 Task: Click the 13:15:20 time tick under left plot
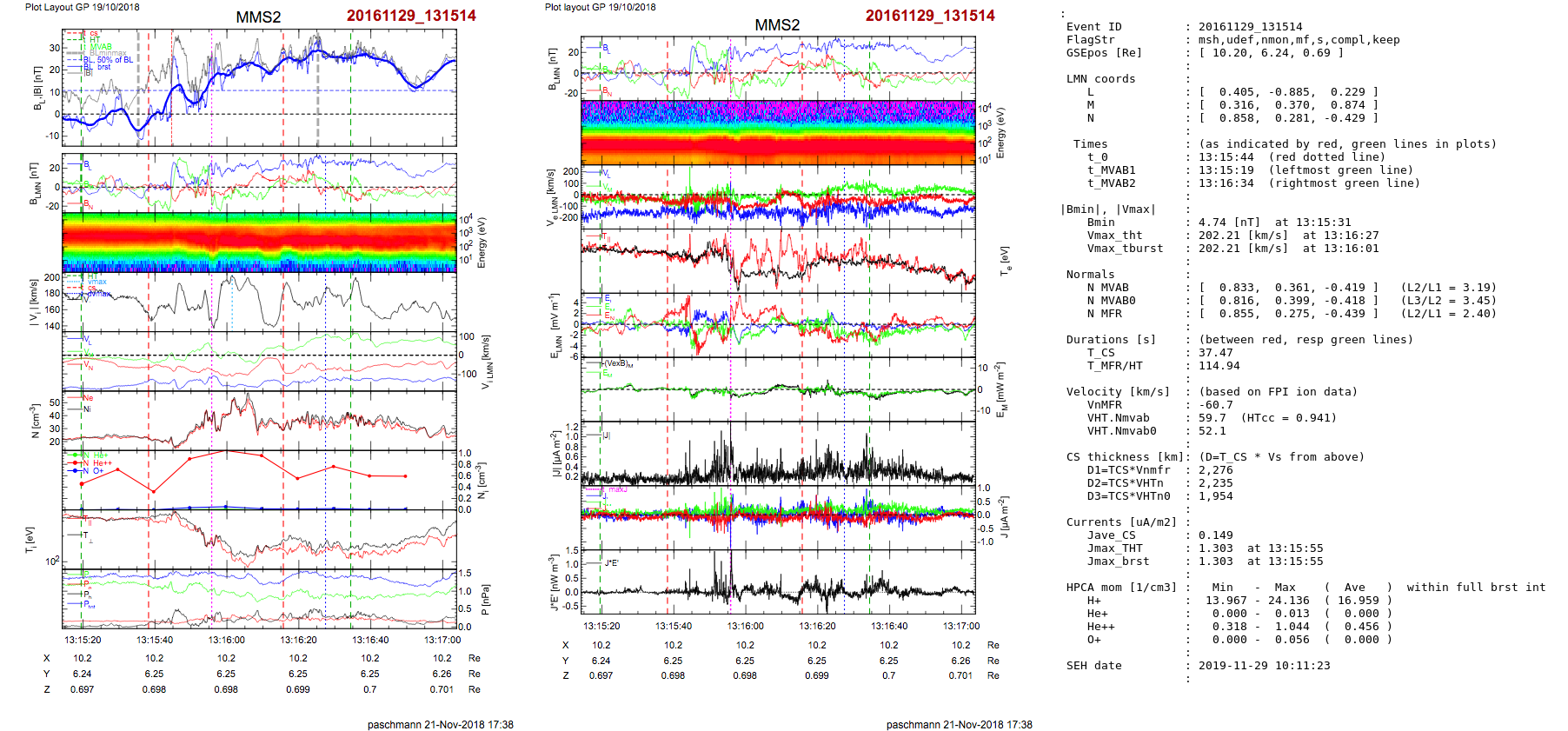(83, 640)
